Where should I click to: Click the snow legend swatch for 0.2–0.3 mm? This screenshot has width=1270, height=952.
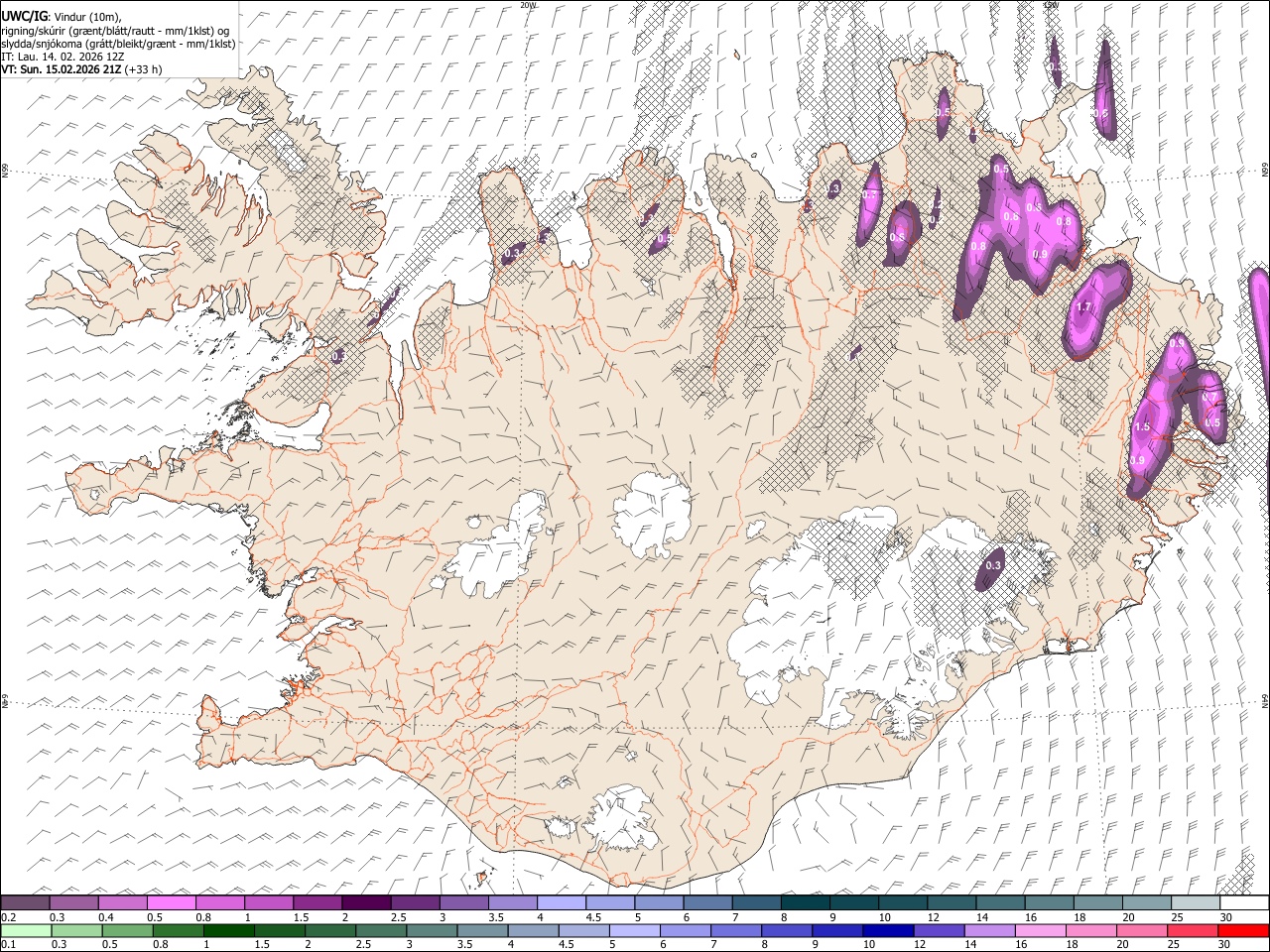point(25,903)
